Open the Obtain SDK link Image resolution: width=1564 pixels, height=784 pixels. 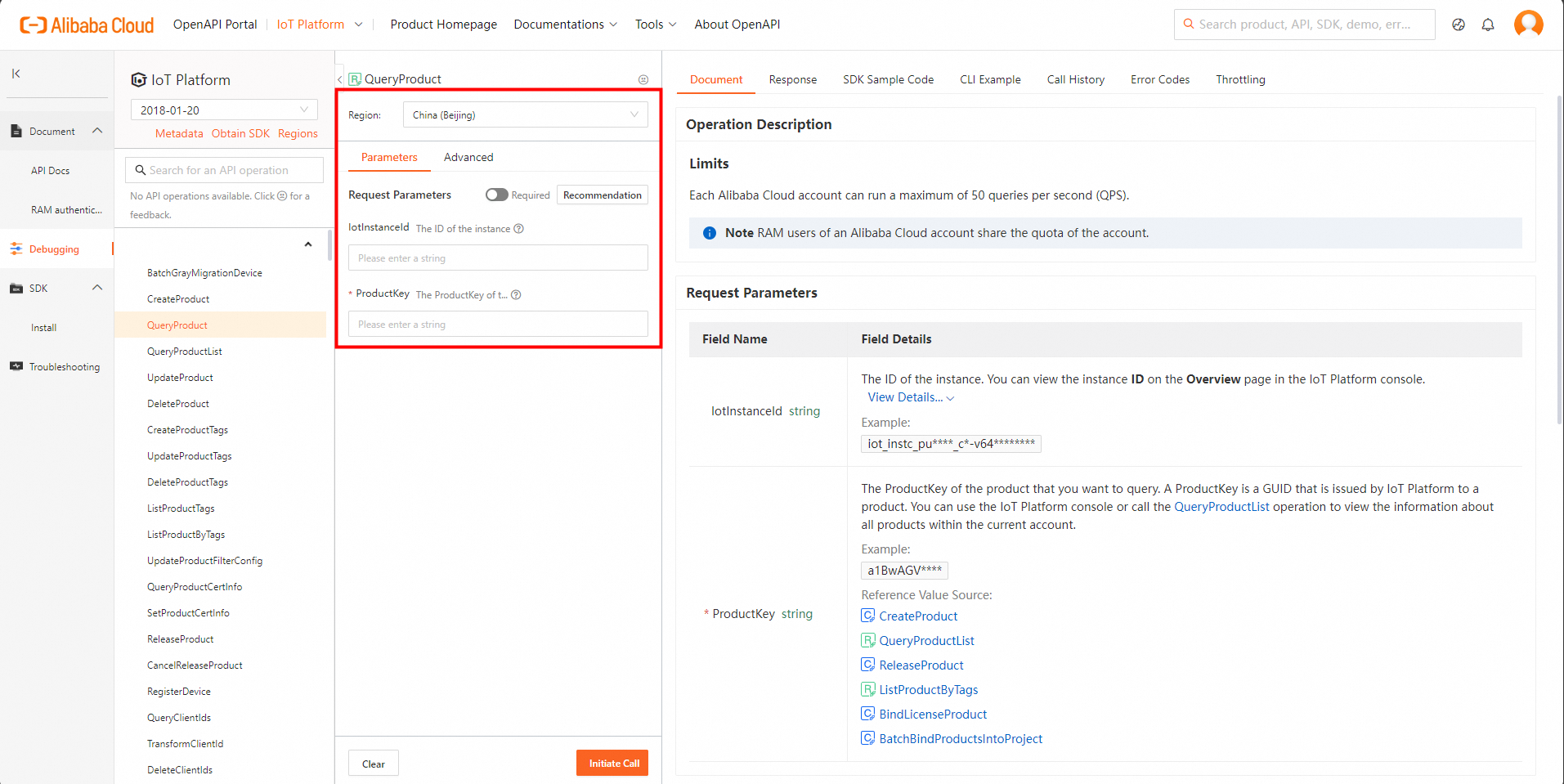click(240, 133)
